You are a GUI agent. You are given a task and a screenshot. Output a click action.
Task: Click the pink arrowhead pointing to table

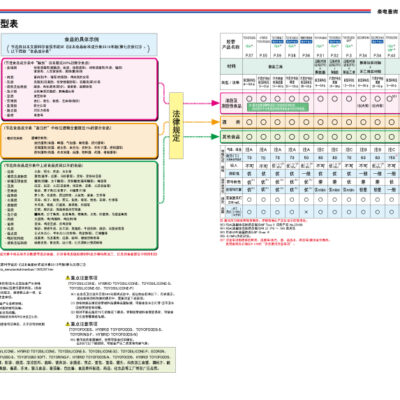(x=215, y=103)
